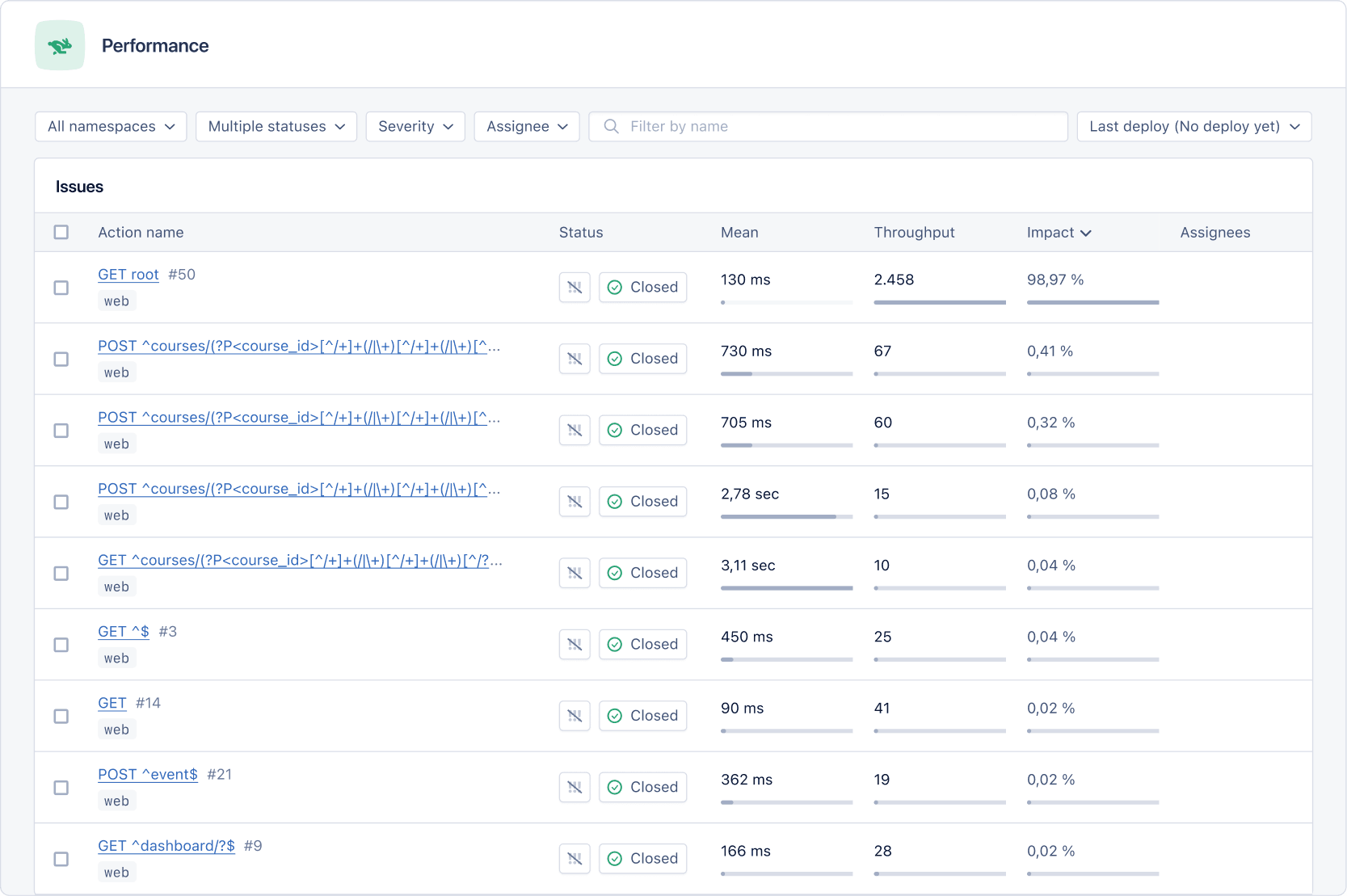Check the POST ^event$ #21 row checkbox
Screen dimensions: 1347x896
(x=61, y=788)
